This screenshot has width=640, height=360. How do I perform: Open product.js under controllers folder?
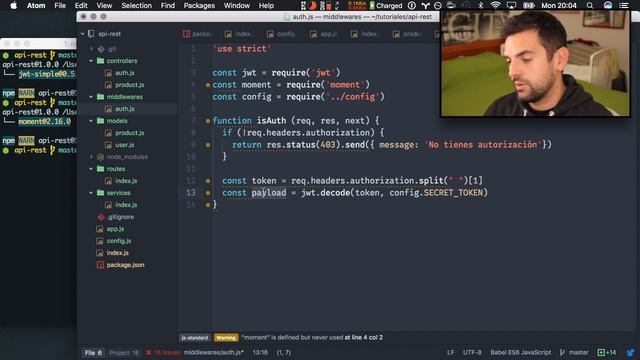click(x=129, y=85)
